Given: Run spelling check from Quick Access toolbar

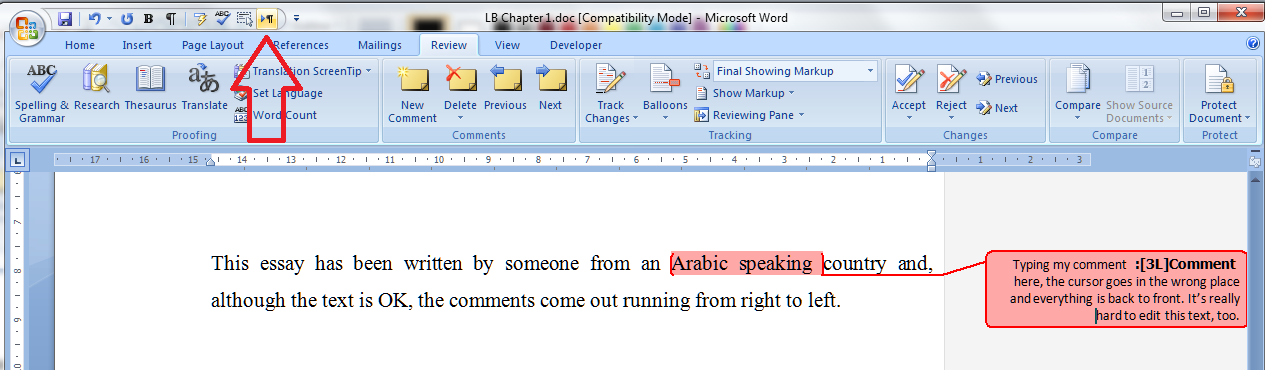Looking at the screenshot, I should click(x=222, y=19).
